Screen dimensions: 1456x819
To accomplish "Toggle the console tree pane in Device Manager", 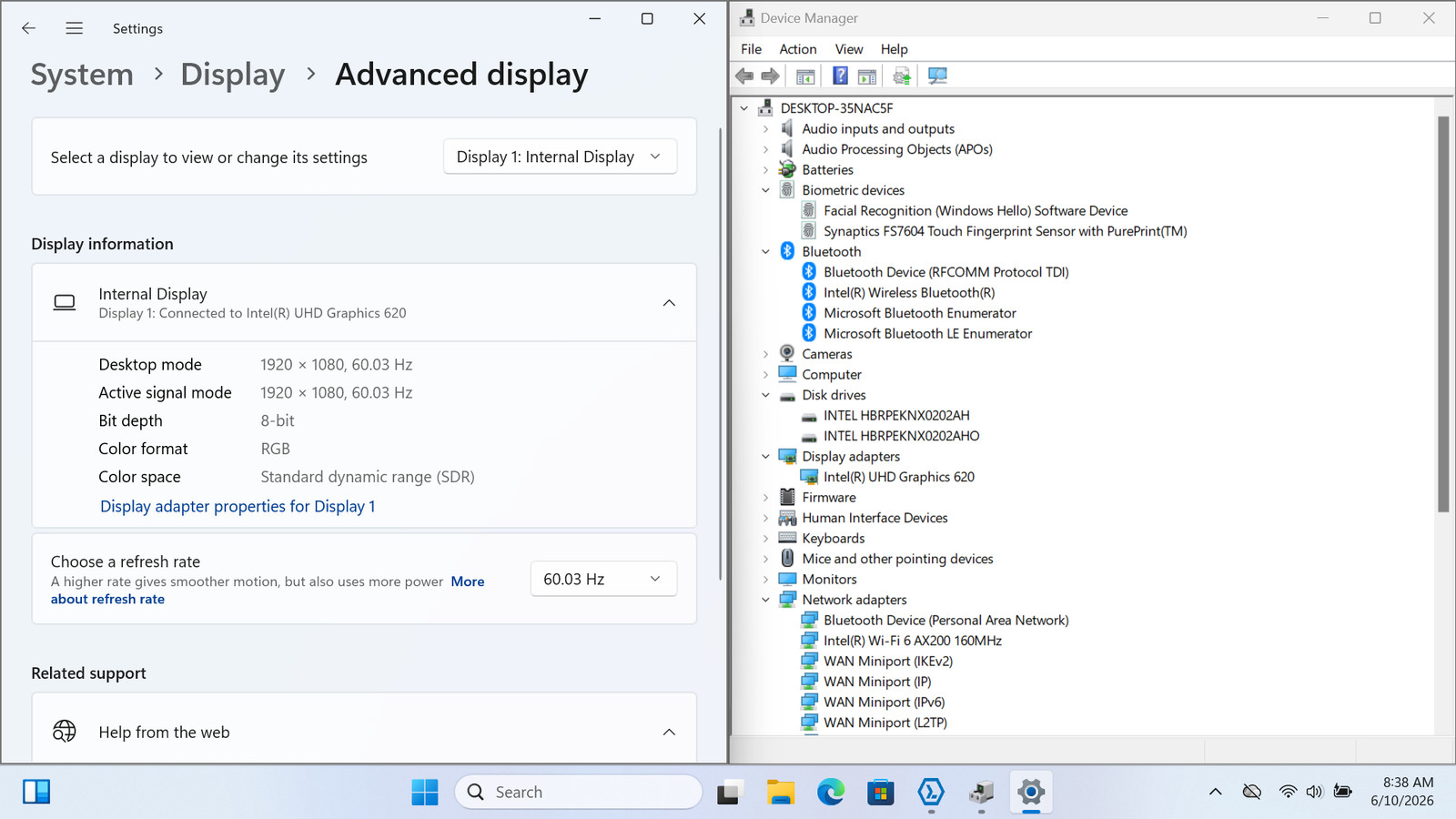I will point(805,76).
